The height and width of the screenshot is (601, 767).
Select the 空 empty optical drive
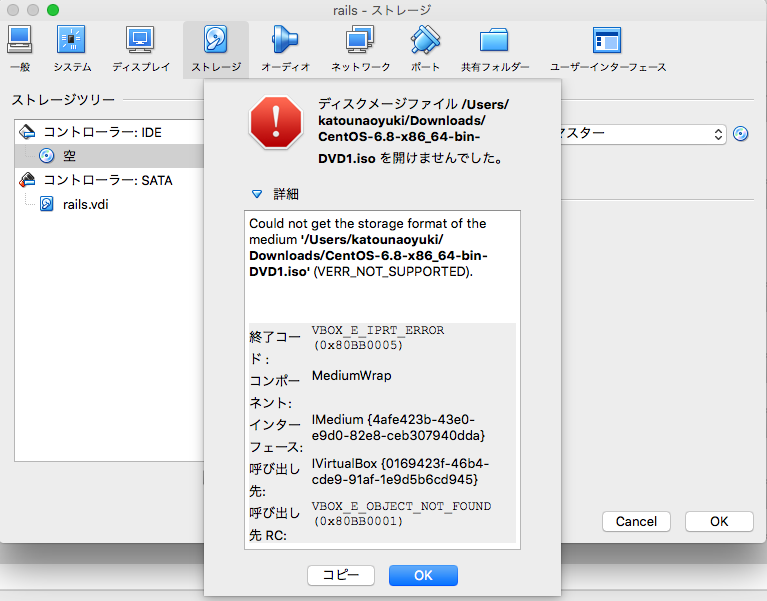pyautogui.click(x=69, y=156)
